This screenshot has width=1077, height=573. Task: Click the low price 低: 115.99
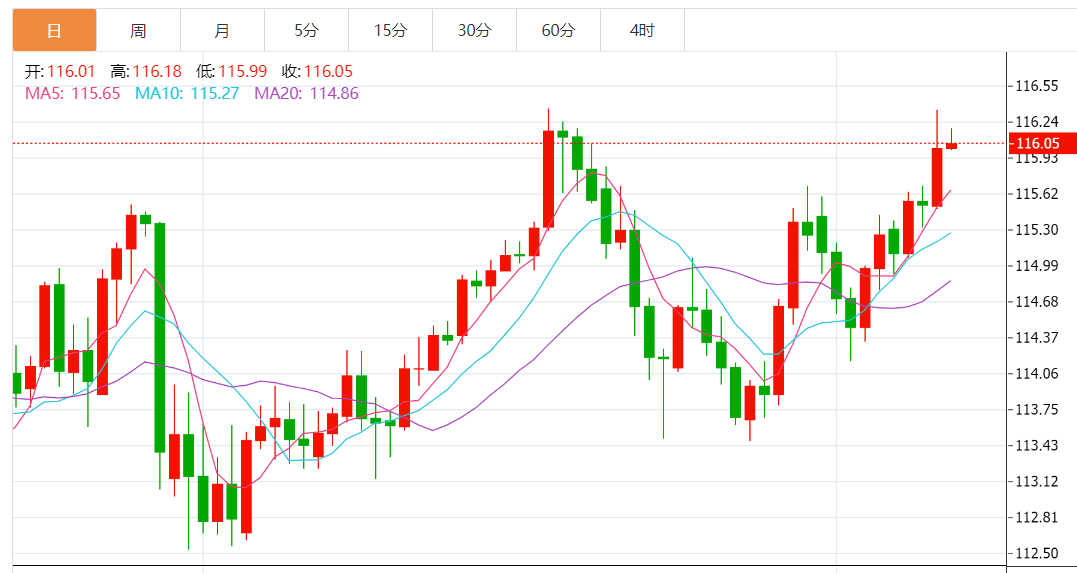[231, 71]
